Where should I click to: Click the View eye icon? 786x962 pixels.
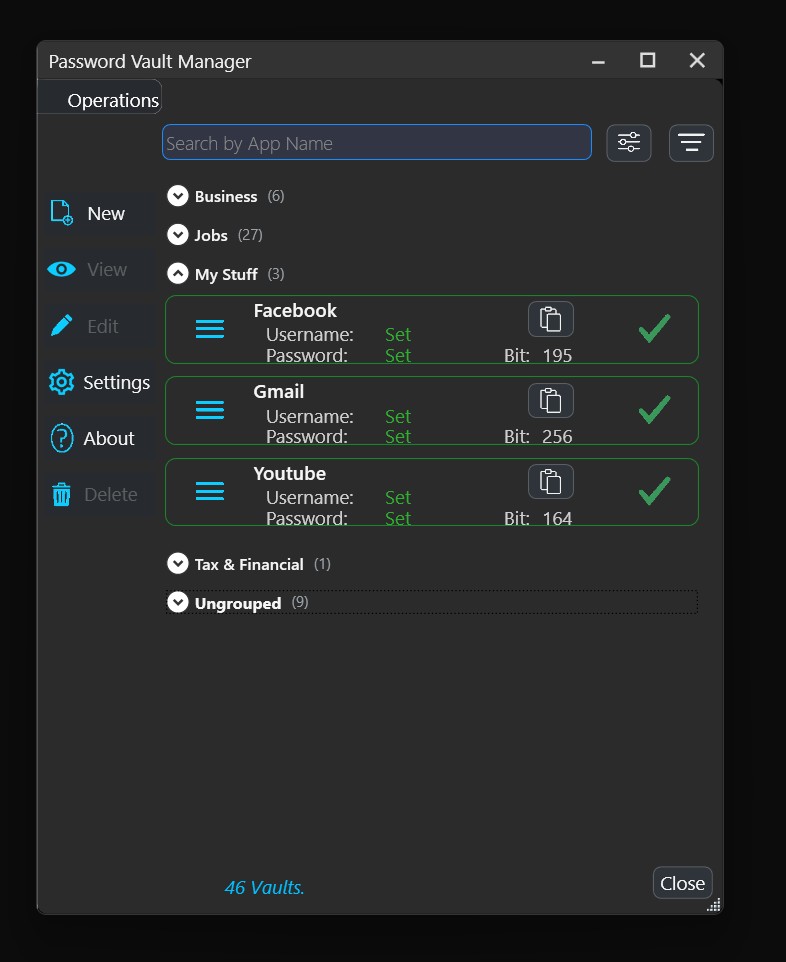coord(61,269)
